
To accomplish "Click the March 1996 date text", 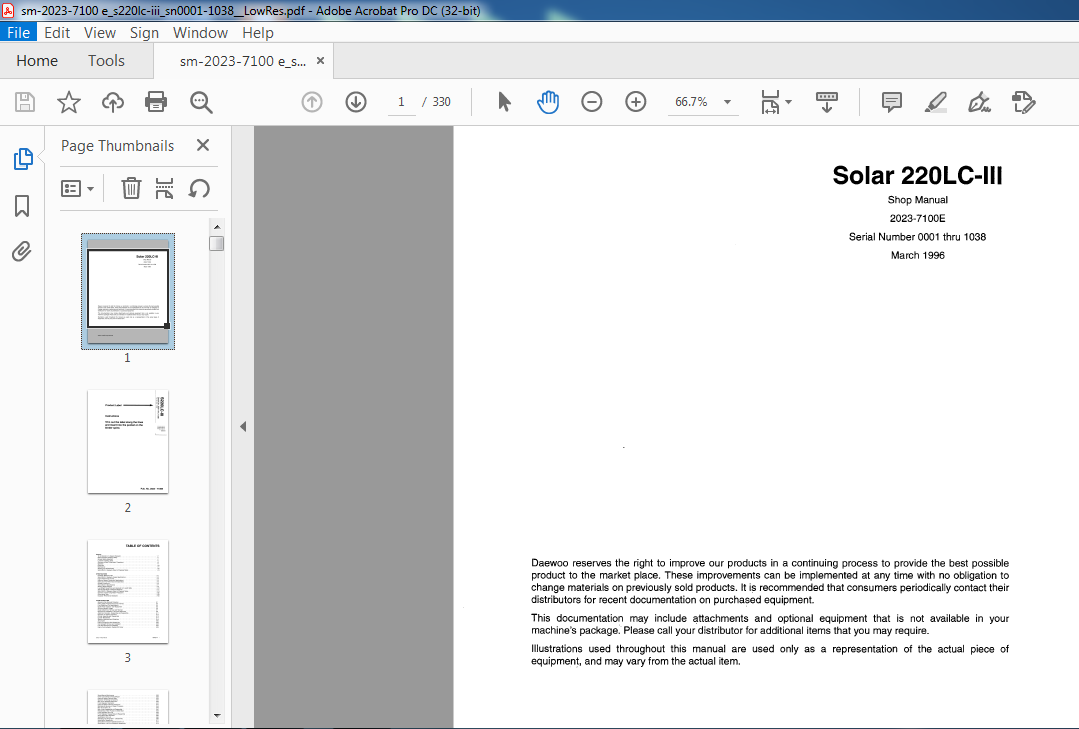I will [917, 255].
